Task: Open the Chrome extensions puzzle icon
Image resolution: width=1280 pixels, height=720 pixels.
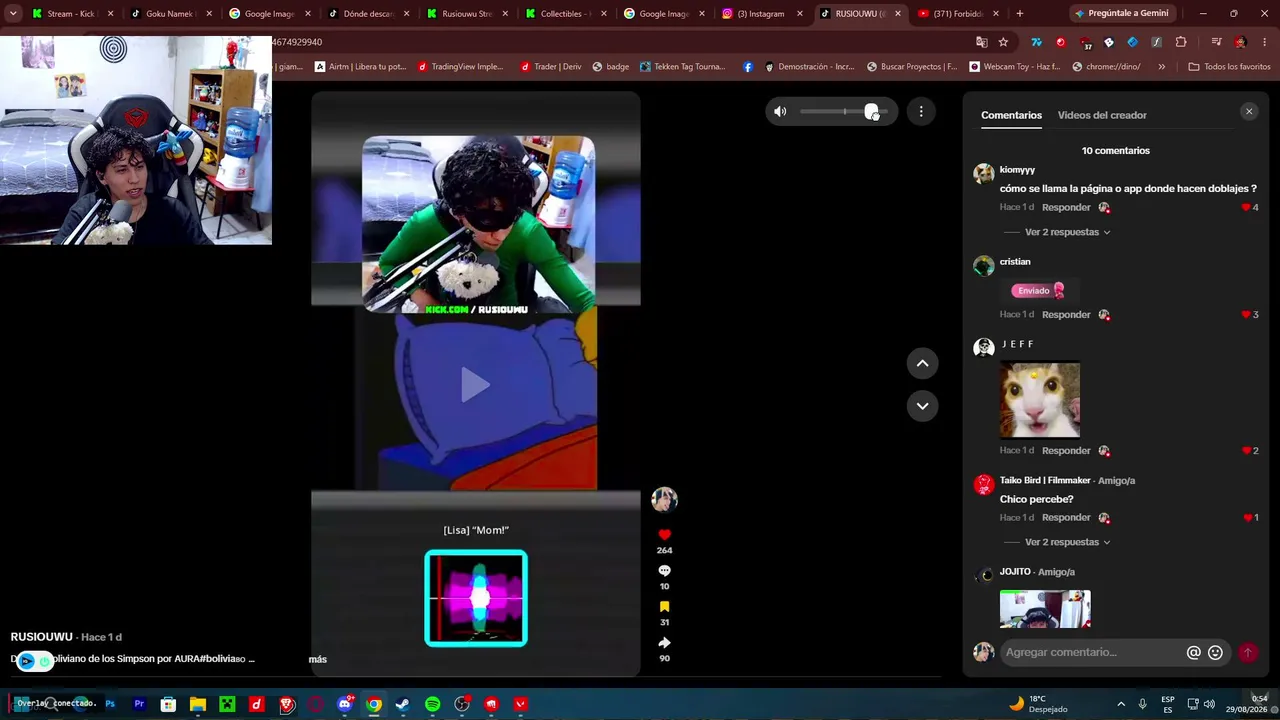Action: coord(1181,42)
